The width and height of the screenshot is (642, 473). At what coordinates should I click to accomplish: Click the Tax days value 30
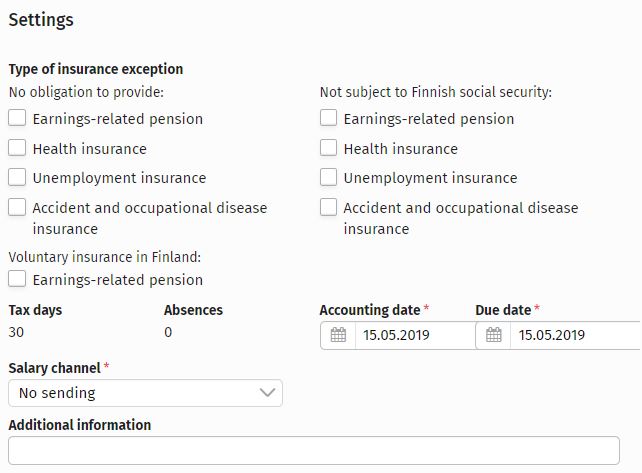[16, 332]
